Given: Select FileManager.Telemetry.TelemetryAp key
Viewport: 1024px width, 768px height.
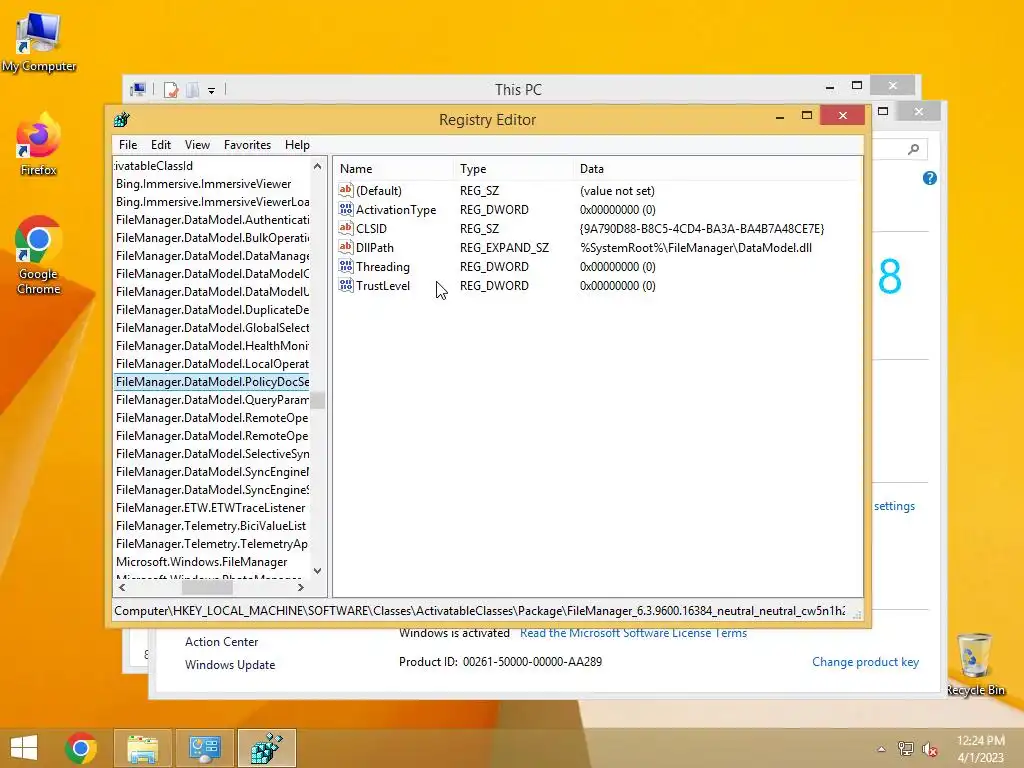Looking at the screenshot, I should tap(212, 543).
